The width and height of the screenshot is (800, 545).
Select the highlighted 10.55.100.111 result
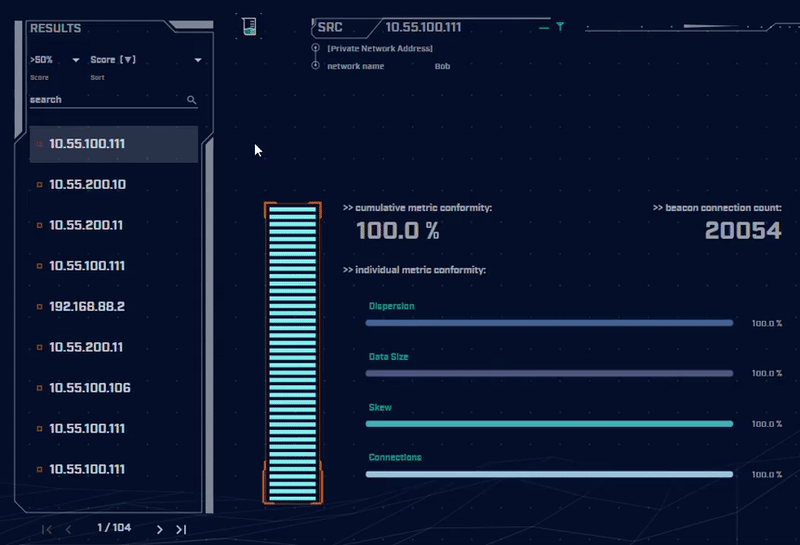(x=114, y=144)
